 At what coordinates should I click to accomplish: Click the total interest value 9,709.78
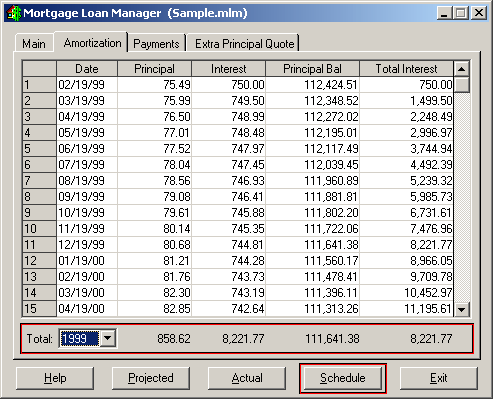click(406, 277)
